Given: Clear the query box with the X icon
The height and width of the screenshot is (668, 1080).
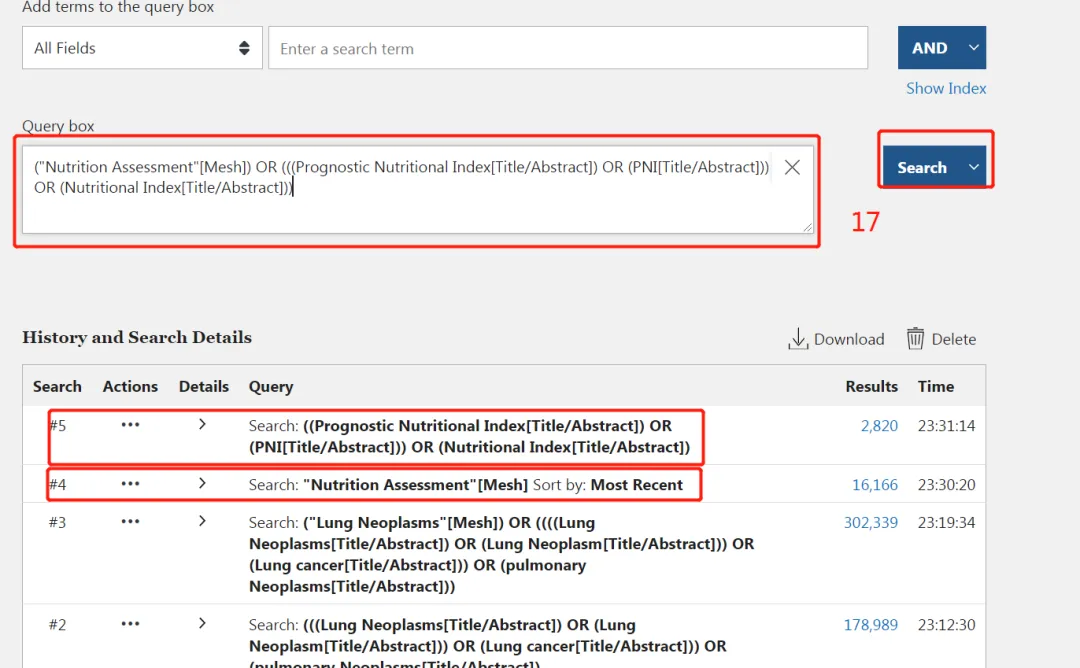Looking at the screenshot, I should tap(792, 167).
